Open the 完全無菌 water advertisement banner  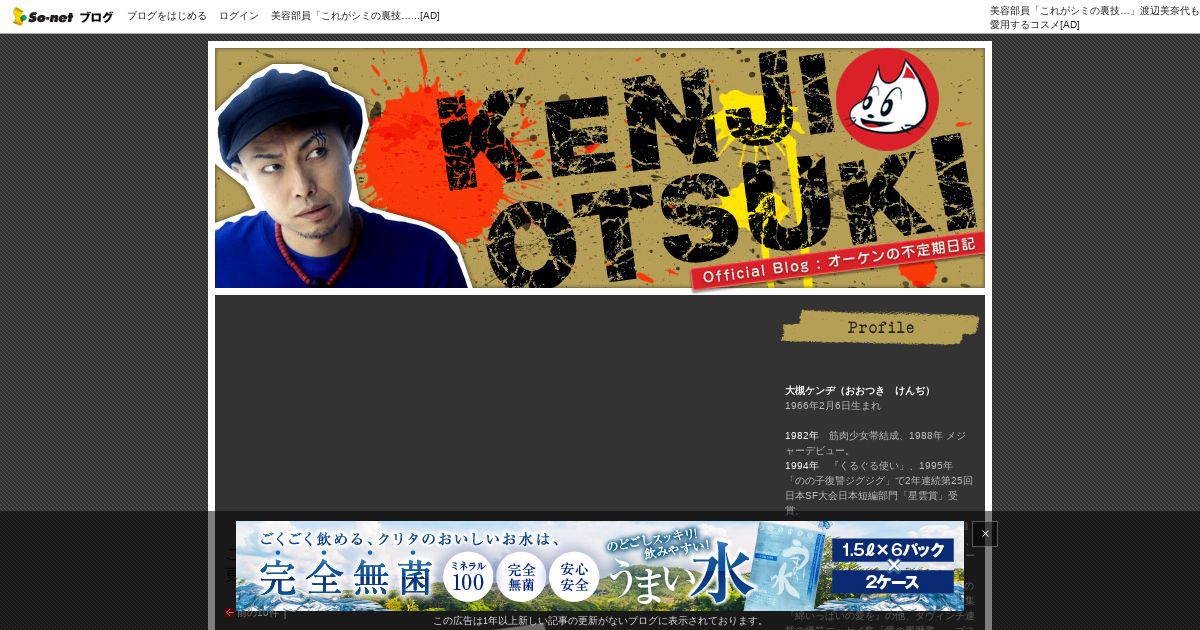[600, 566]
